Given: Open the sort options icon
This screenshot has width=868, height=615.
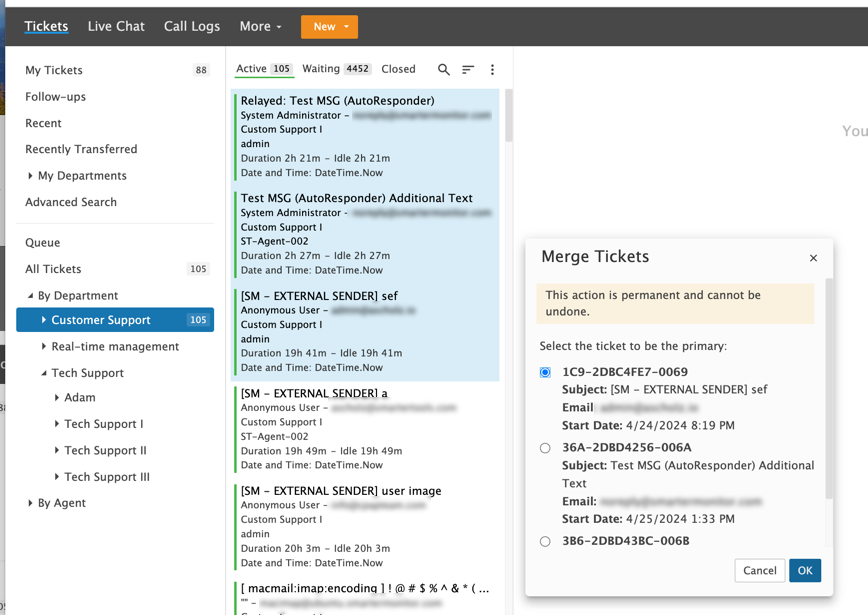Looking at the screenshot, I should click(468, 70).
